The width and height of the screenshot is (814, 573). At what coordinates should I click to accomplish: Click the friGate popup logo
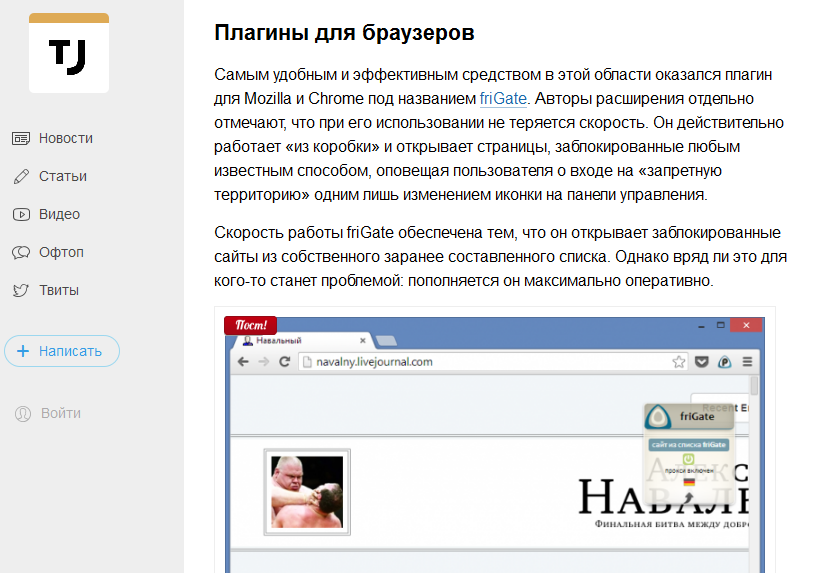pos(659,416)
